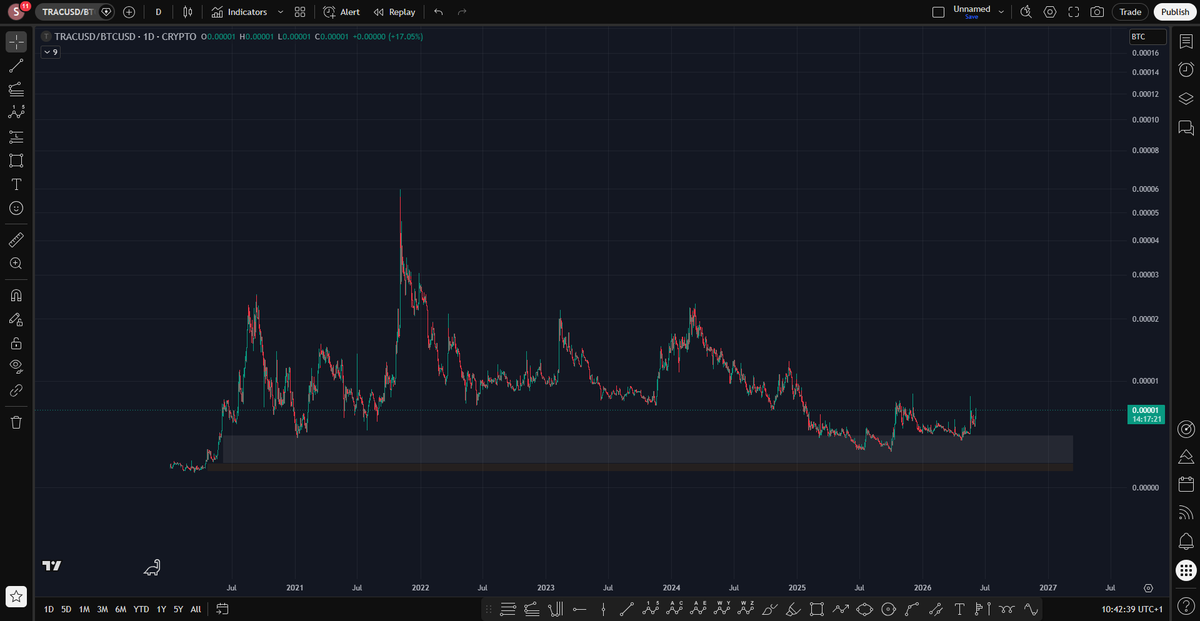The width and height of the screenshot is (1200, 621).
Task: Expand the collapsed 9 indicators legend
Action: point(50,52)
